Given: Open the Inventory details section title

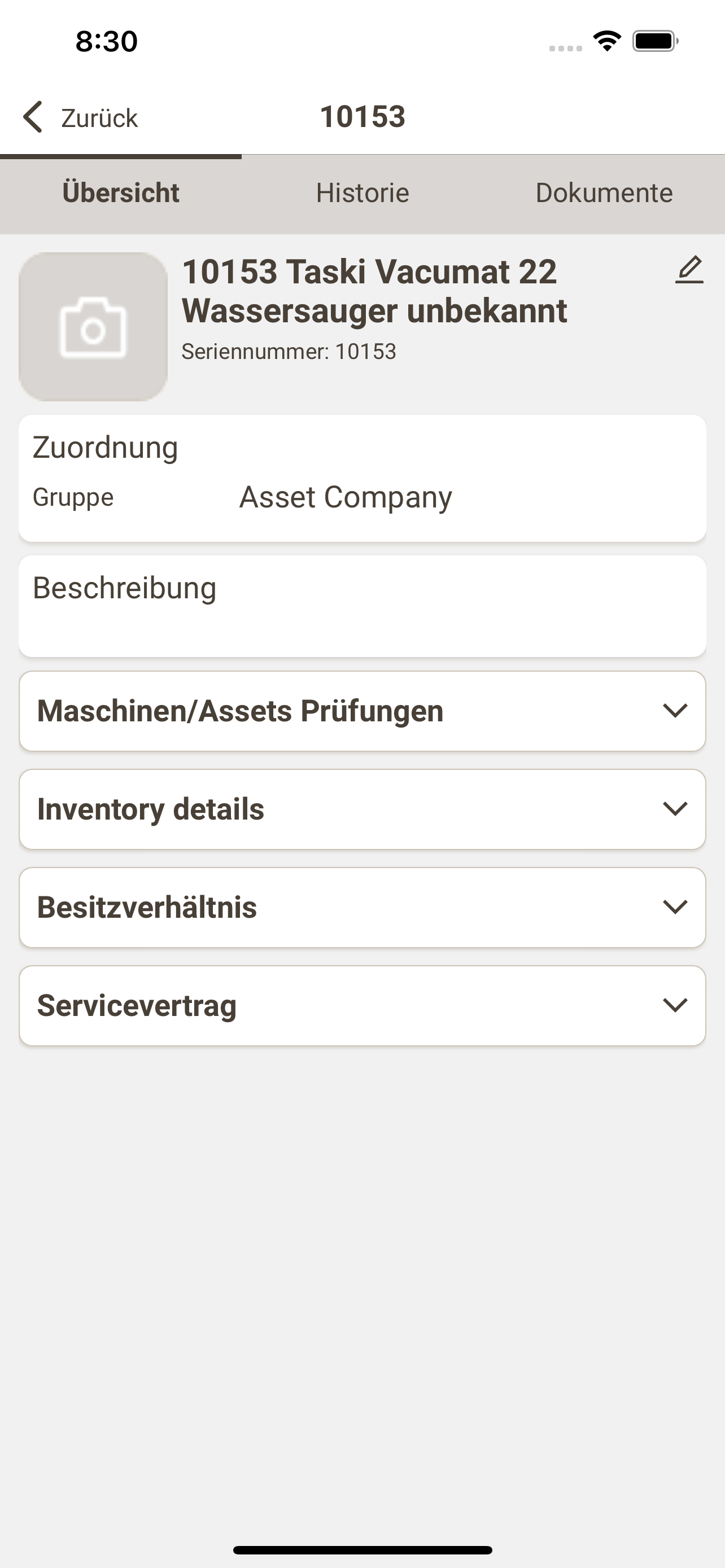Looking at the screenshot, I should pos(150,809).
